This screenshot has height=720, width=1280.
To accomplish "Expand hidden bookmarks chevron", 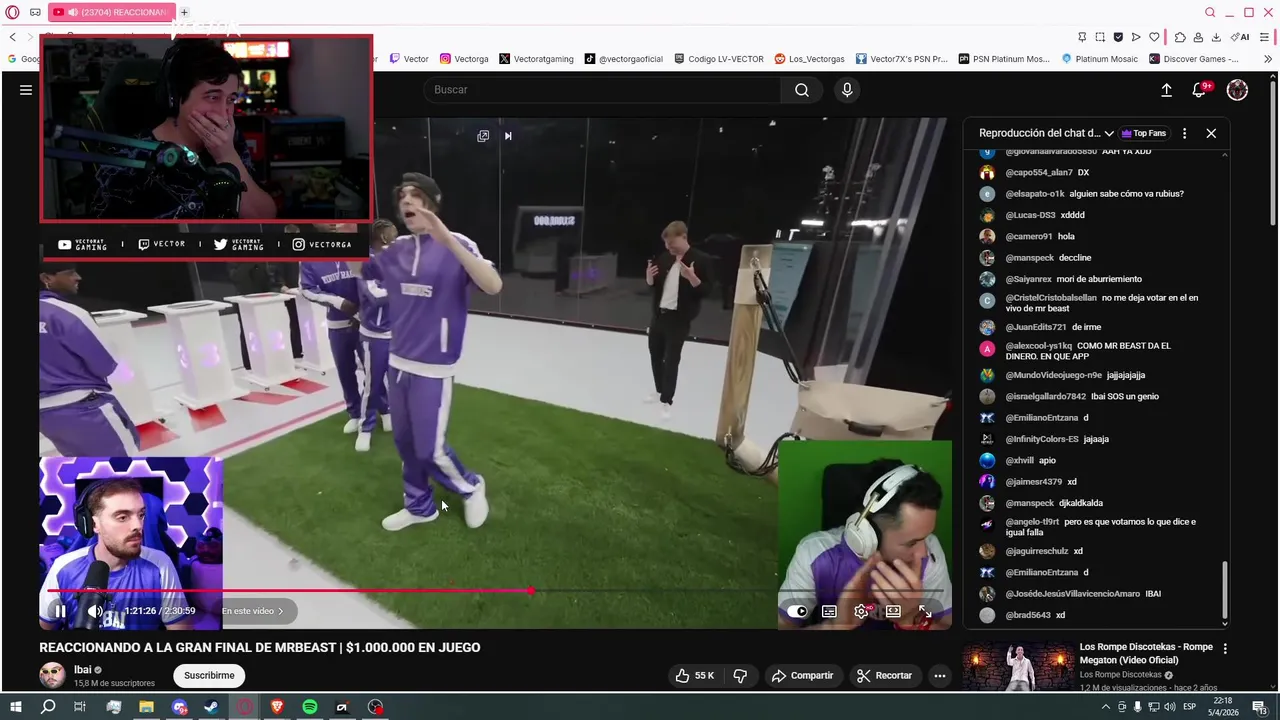I will 1269,59.
